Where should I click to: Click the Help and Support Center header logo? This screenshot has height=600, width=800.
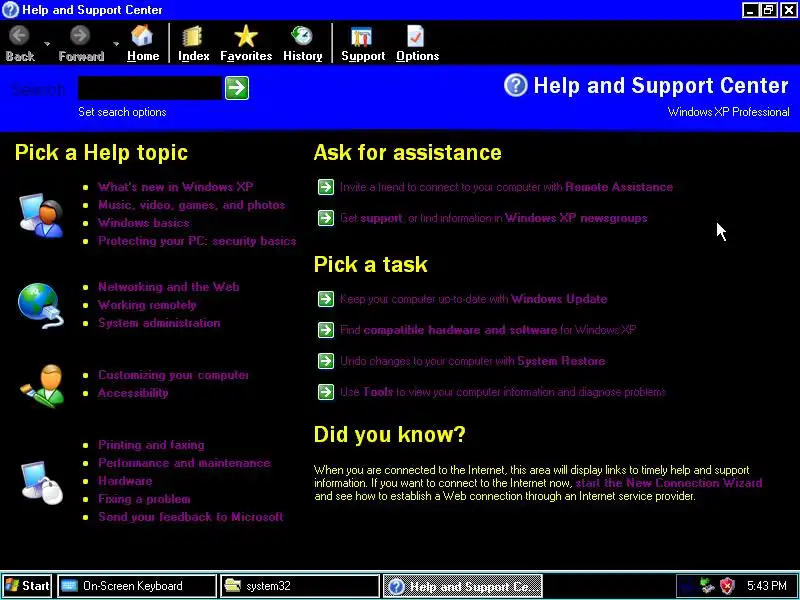point(515,85)
